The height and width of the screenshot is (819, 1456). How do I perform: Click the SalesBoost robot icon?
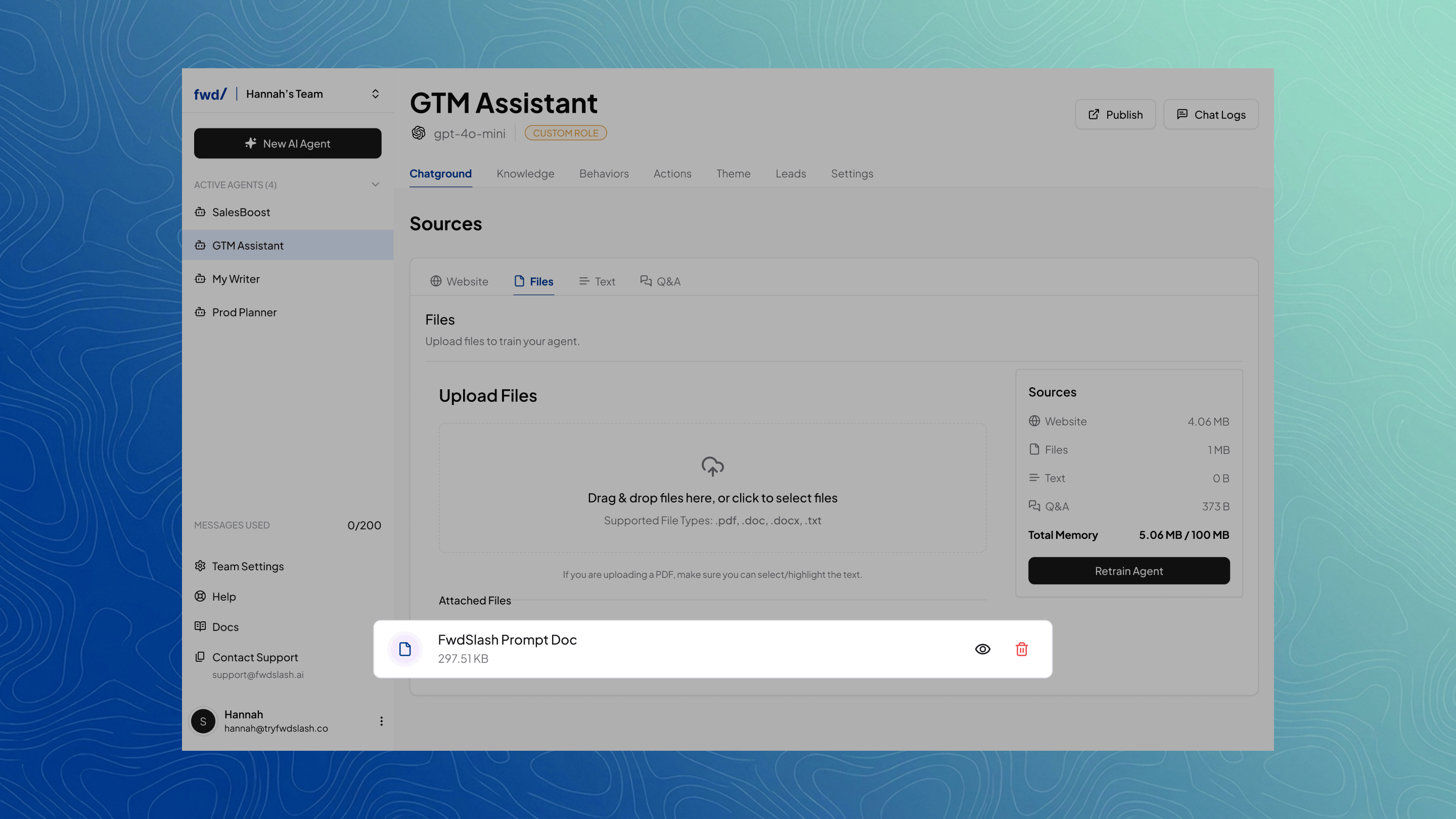click(x=200, y=212)
